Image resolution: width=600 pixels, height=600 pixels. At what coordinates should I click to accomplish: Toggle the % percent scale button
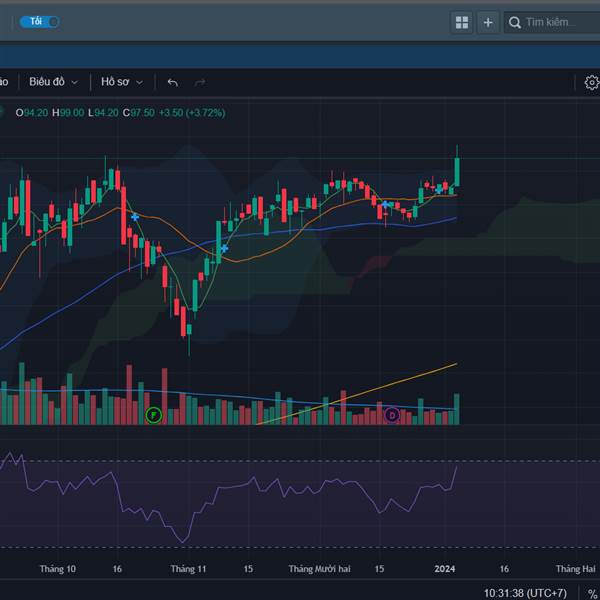pyautogui.click(x=593, y=593)
